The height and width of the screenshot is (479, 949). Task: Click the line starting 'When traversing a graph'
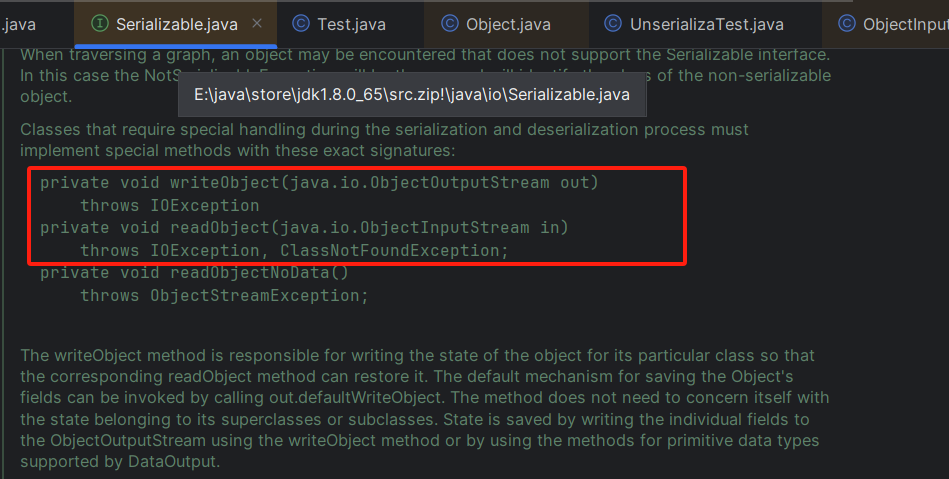coord(425,55)
